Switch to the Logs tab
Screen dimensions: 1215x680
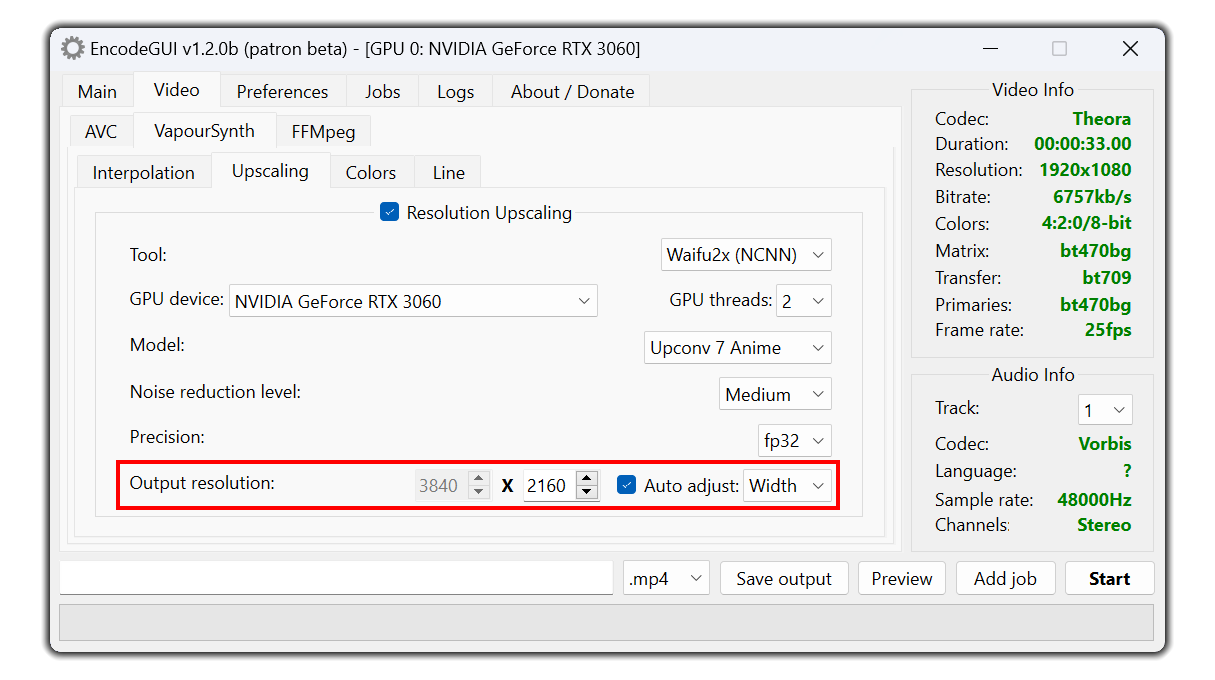(455, 91)
